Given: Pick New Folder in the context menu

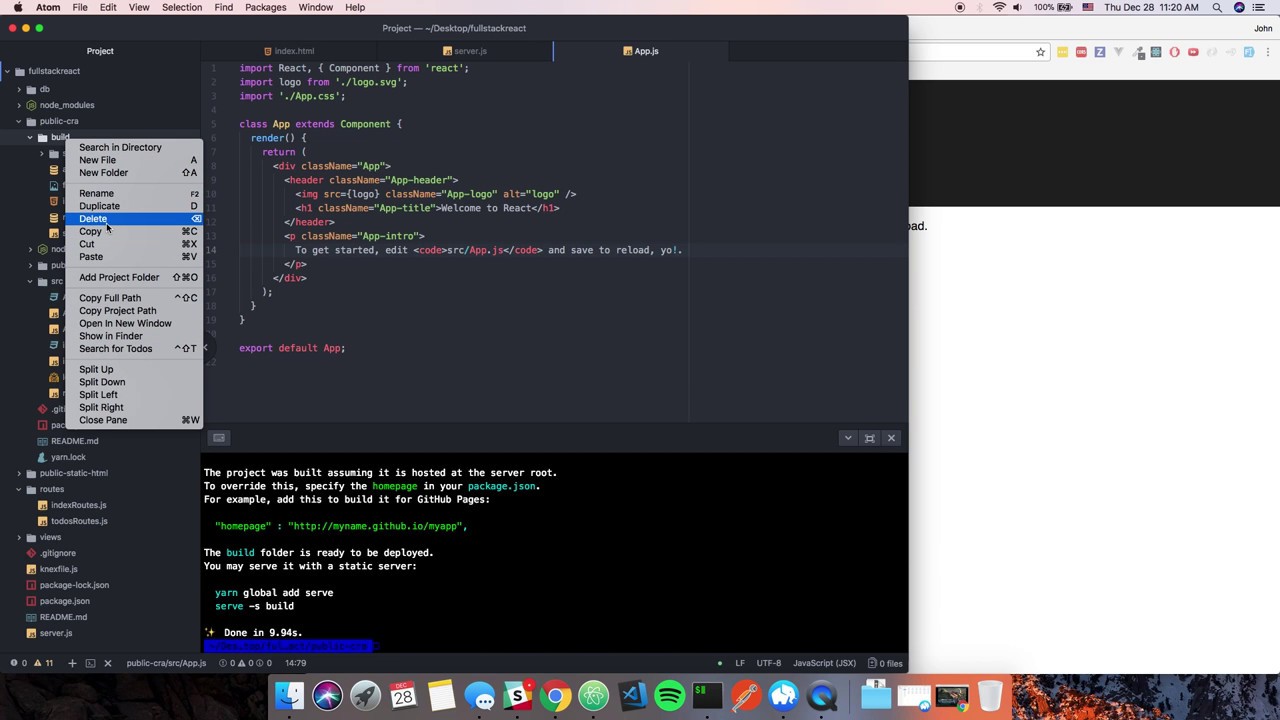Looking at the screenshot, I should [134, 173].
